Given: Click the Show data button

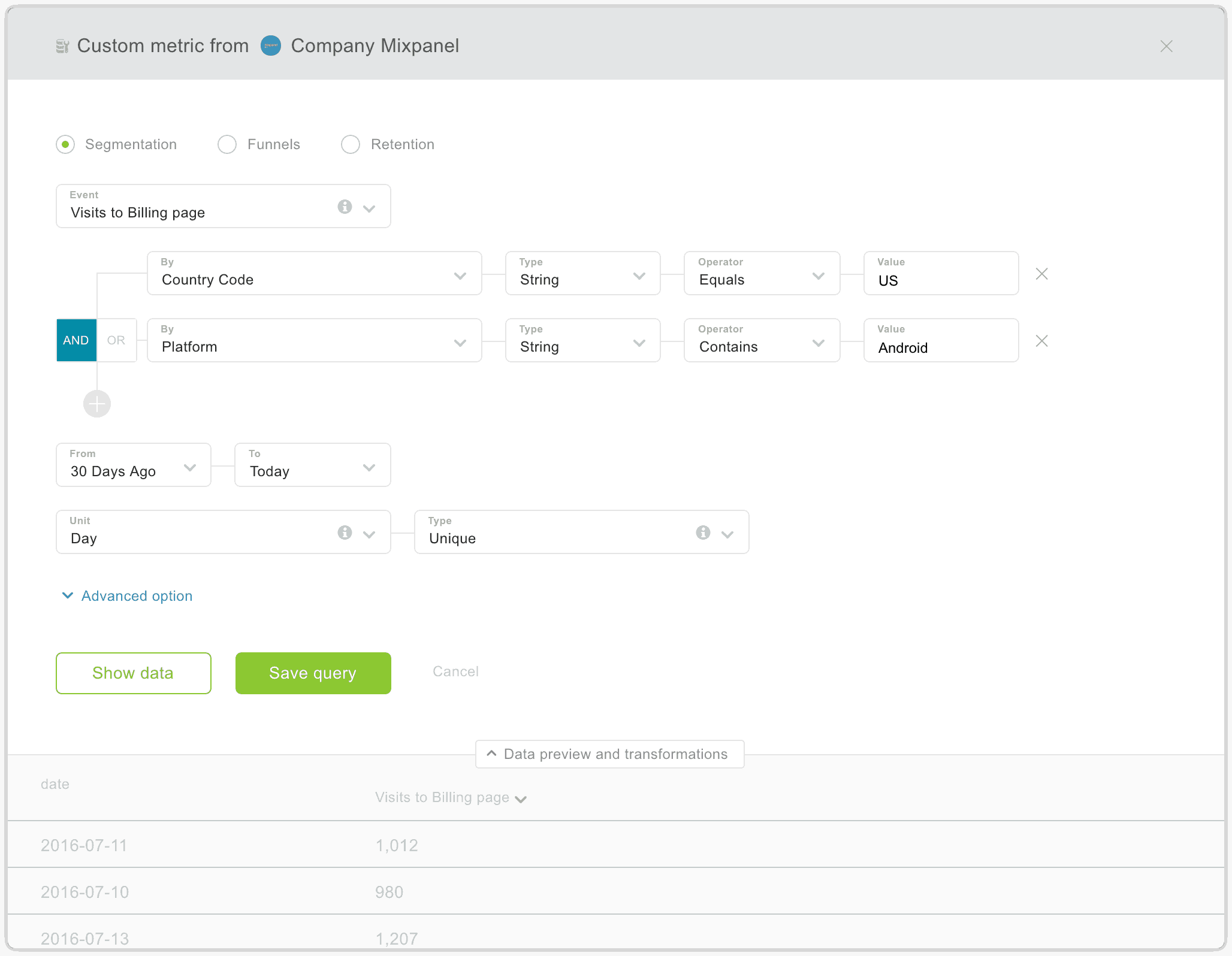Looking at the screenshot, I should coord(133,673).
